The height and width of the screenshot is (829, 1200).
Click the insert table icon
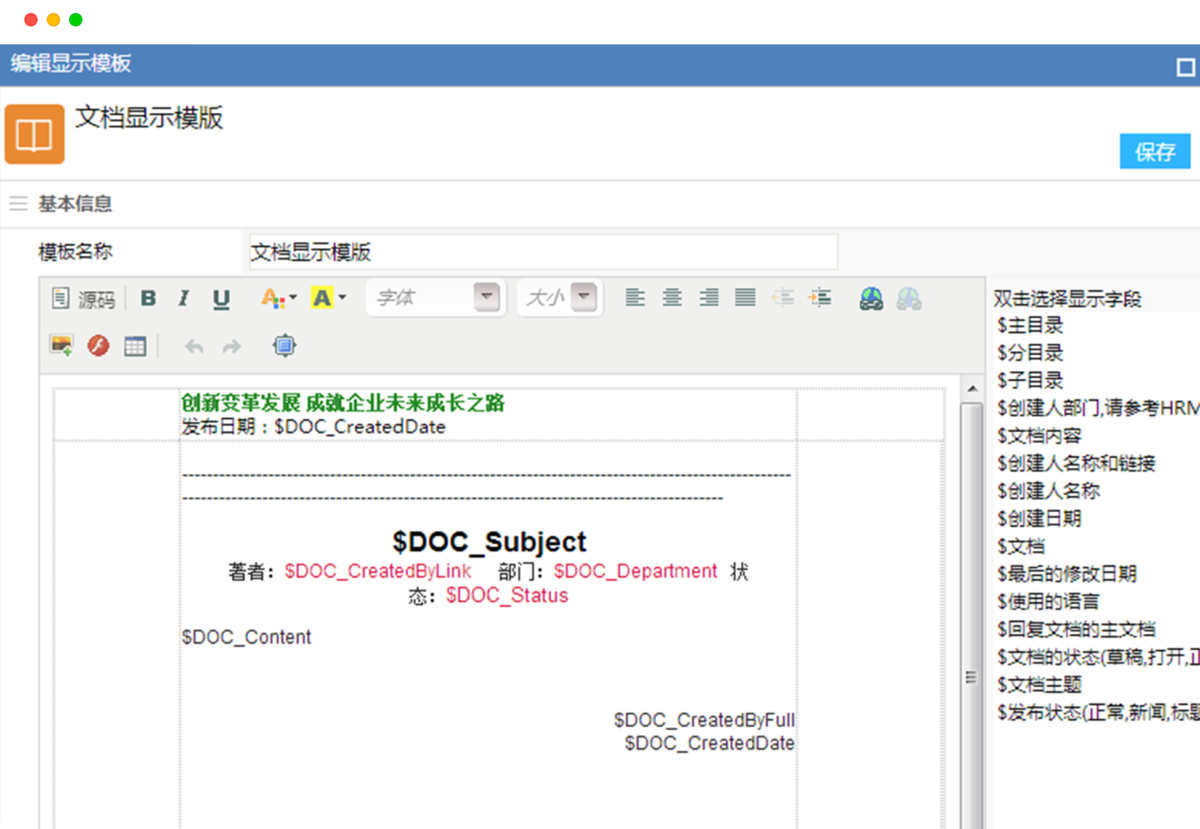pyautogui.click(x=135, y=346)
